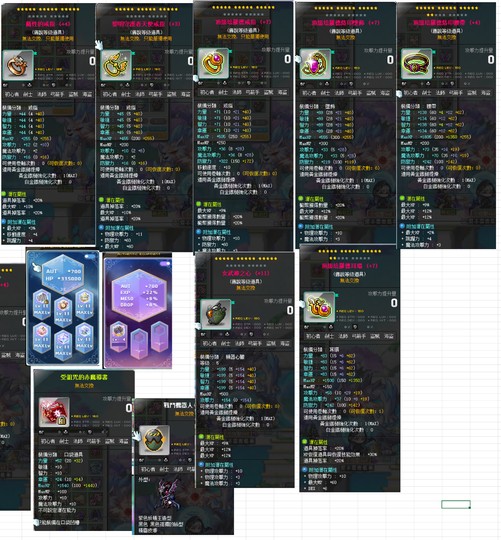
Task: Select the android egg item icon
Action: click(154, 440)
